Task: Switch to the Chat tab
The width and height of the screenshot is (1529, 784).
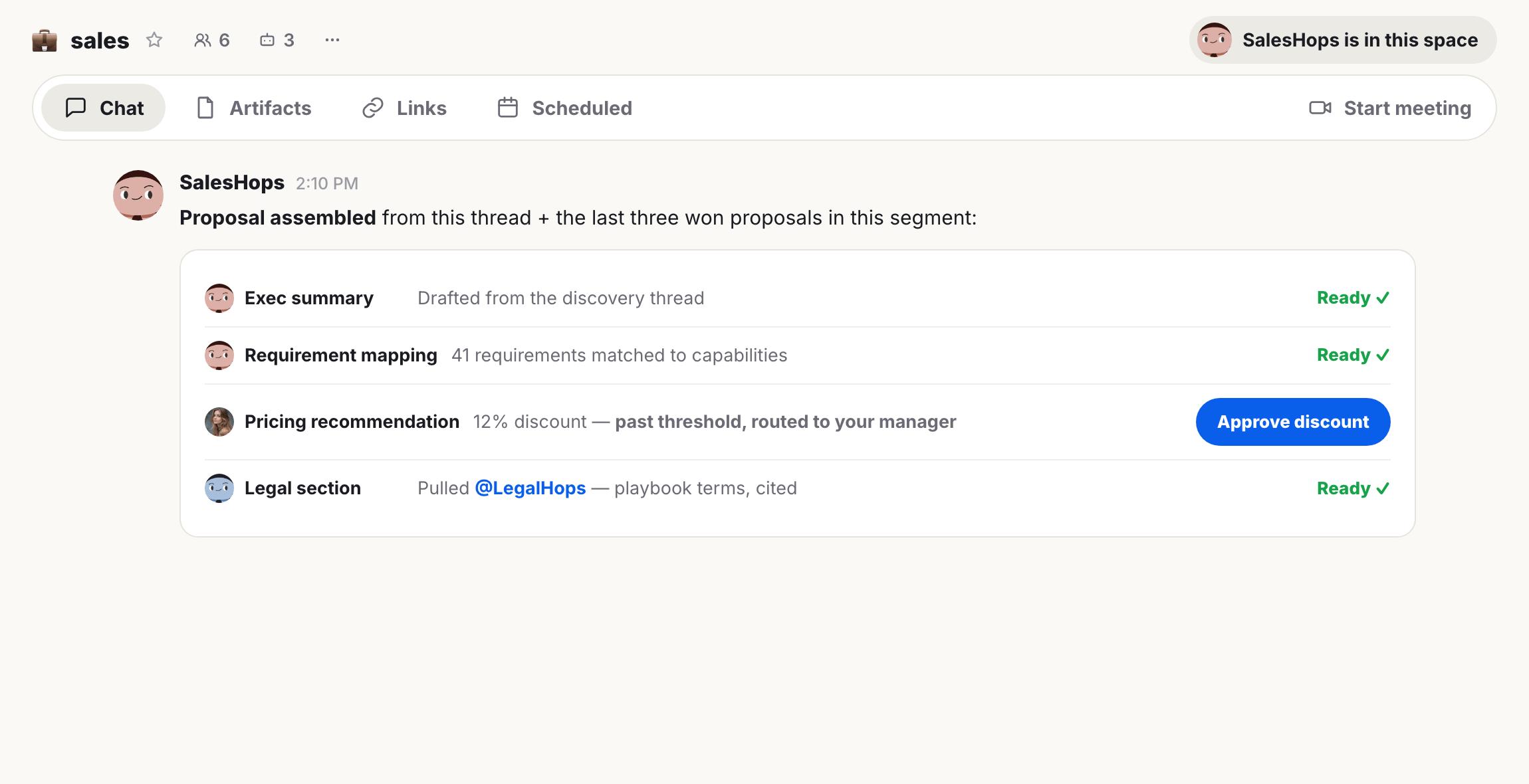Action: pos(104,108)
